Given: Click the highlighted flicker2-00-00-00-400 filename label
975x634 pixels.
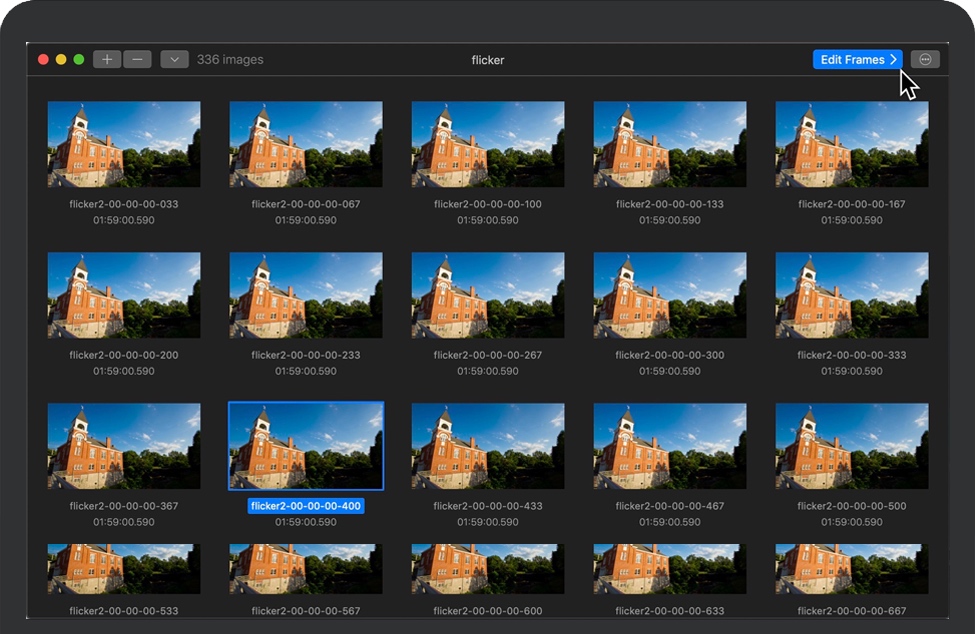Looking at the screenshot, I should [306, 506].
